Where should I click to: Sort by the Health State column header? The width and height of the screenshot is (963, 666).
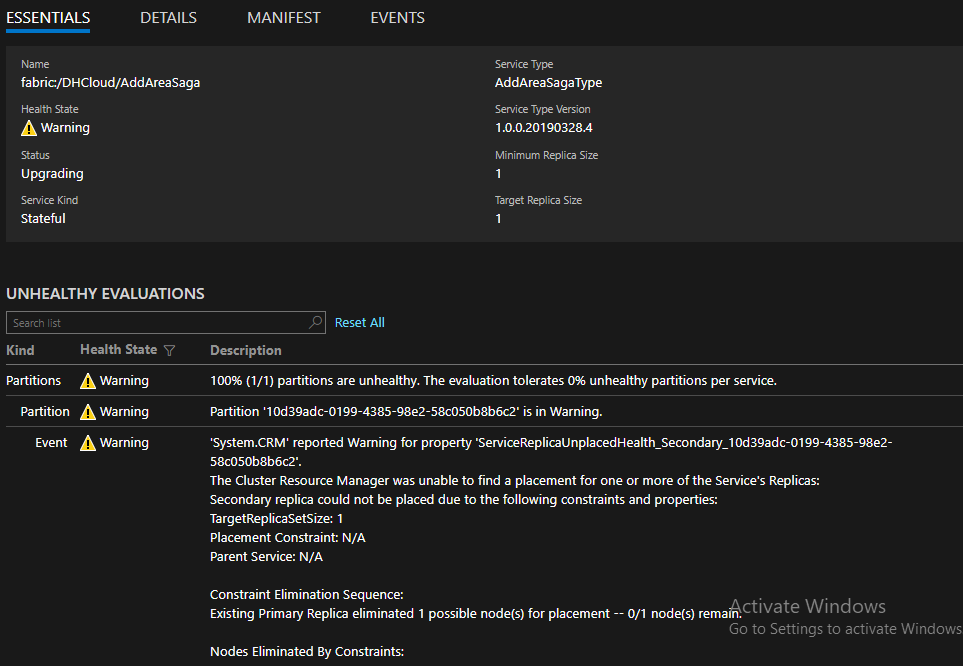pyautogui.click(x=119, y=350)
